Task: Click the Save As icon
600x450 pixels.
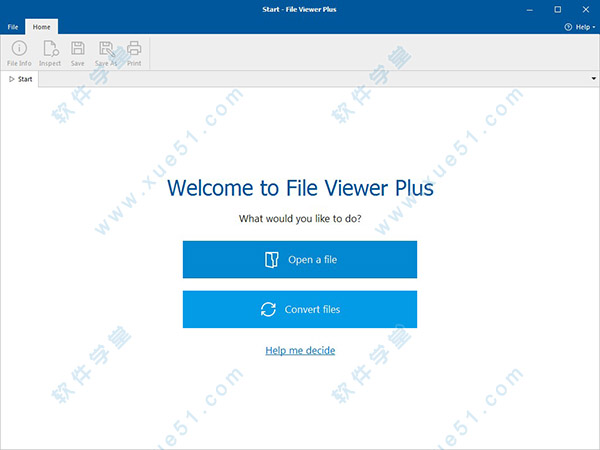Action: tap(106, 48)
